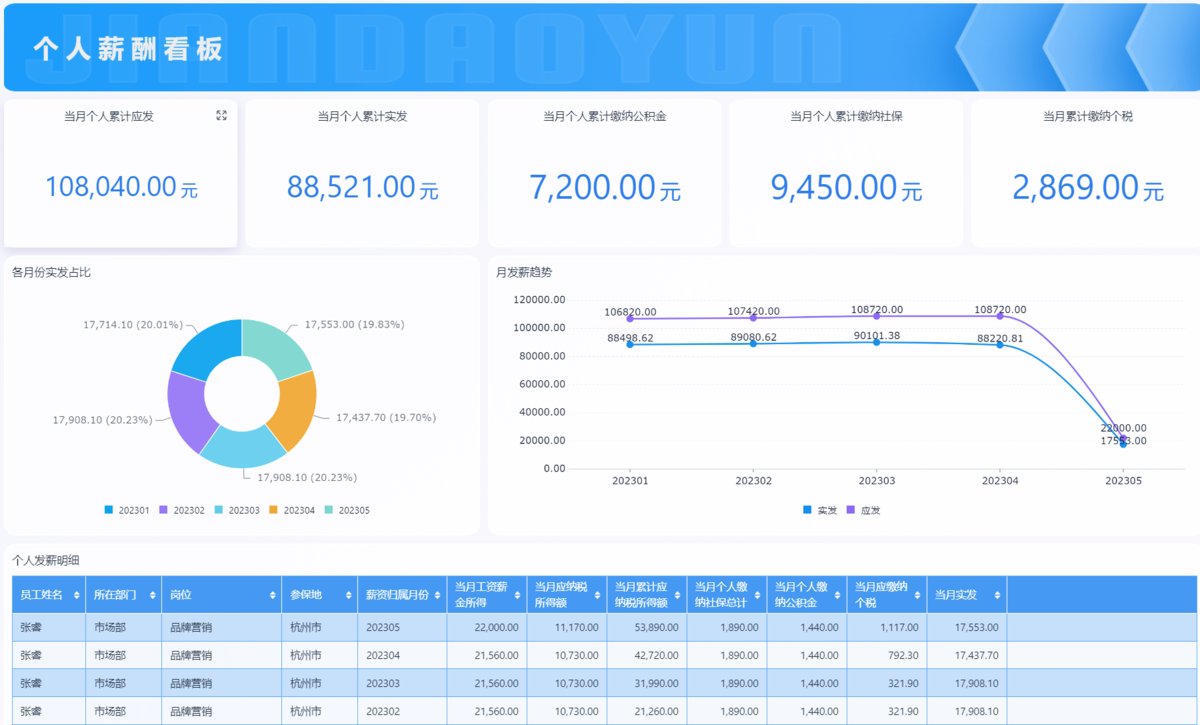Sort by 薪资归属月份 using its arrow icon
The width and height of the screenshot is (1200, 725).
click(x=437, y=595)
